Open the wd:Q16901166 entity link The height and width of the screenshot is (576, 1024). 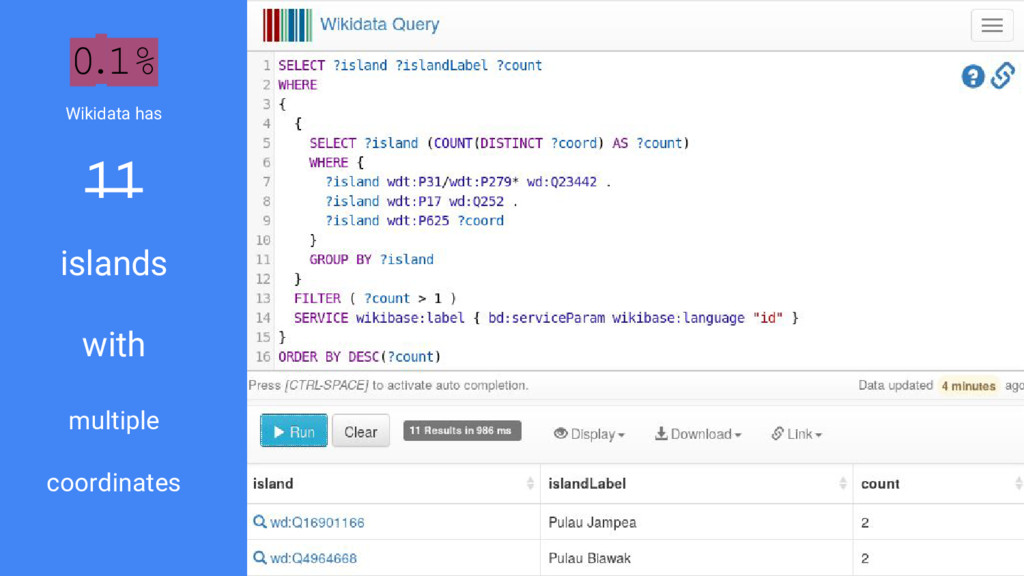(x=317, y=522)
